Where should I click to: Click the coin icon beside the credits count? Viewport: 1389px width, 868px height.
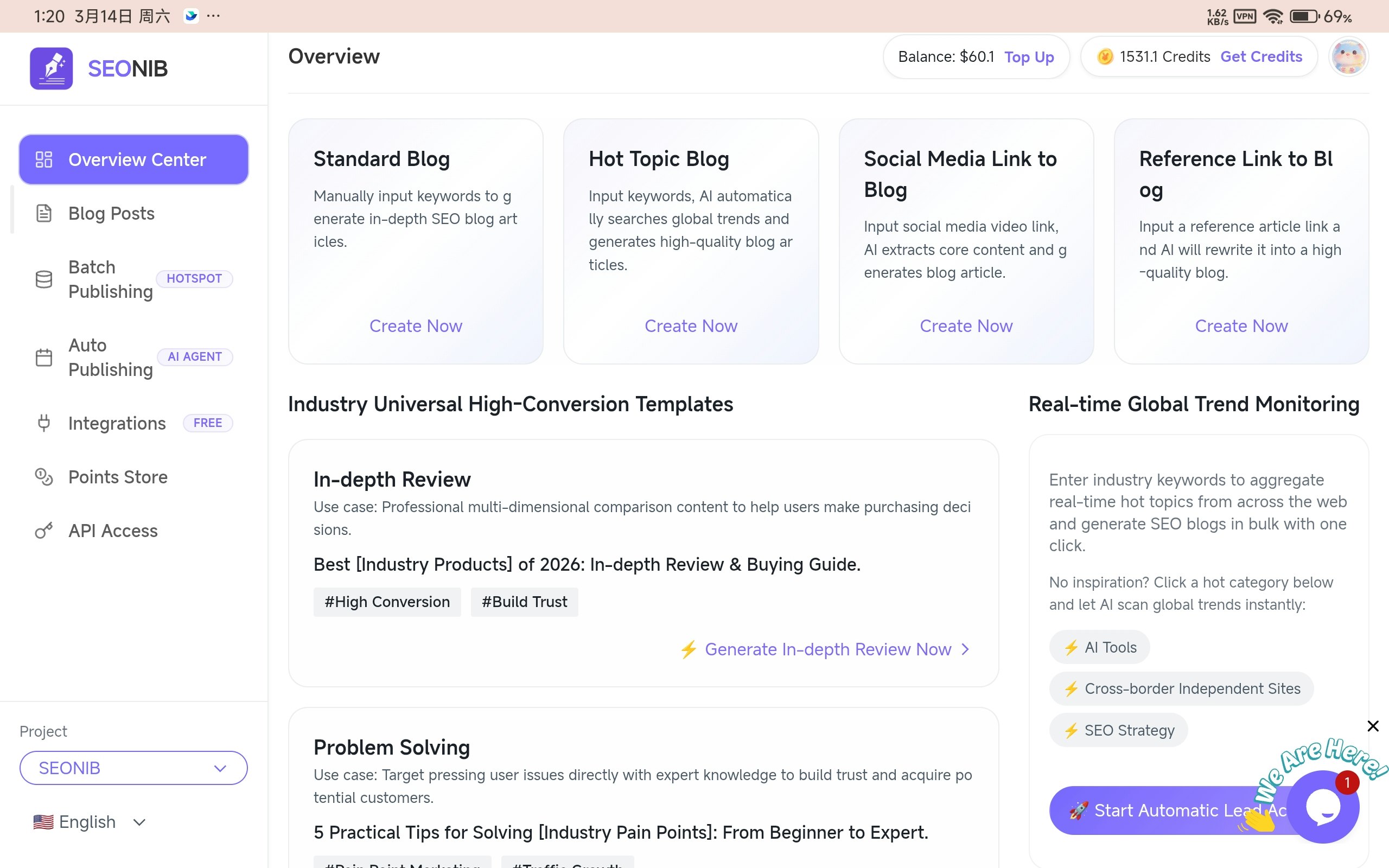[1106, 56]
